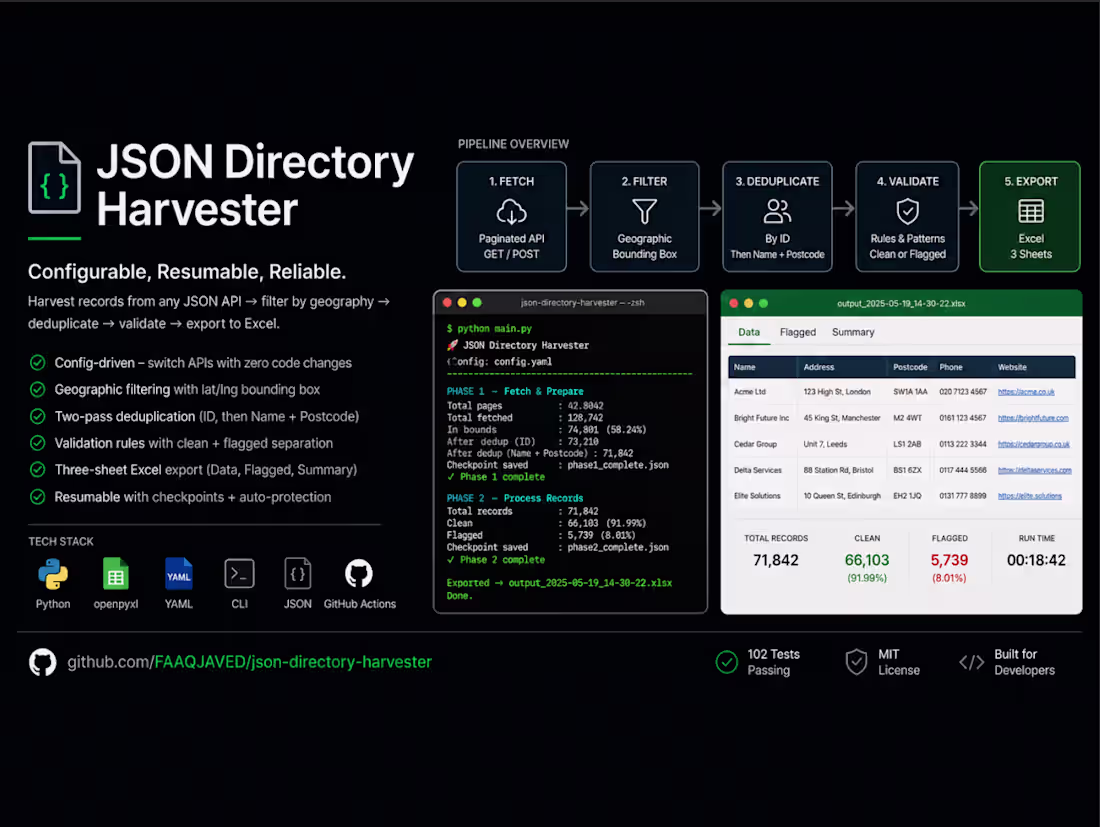Open the Data sheet tab

point(749,332)
